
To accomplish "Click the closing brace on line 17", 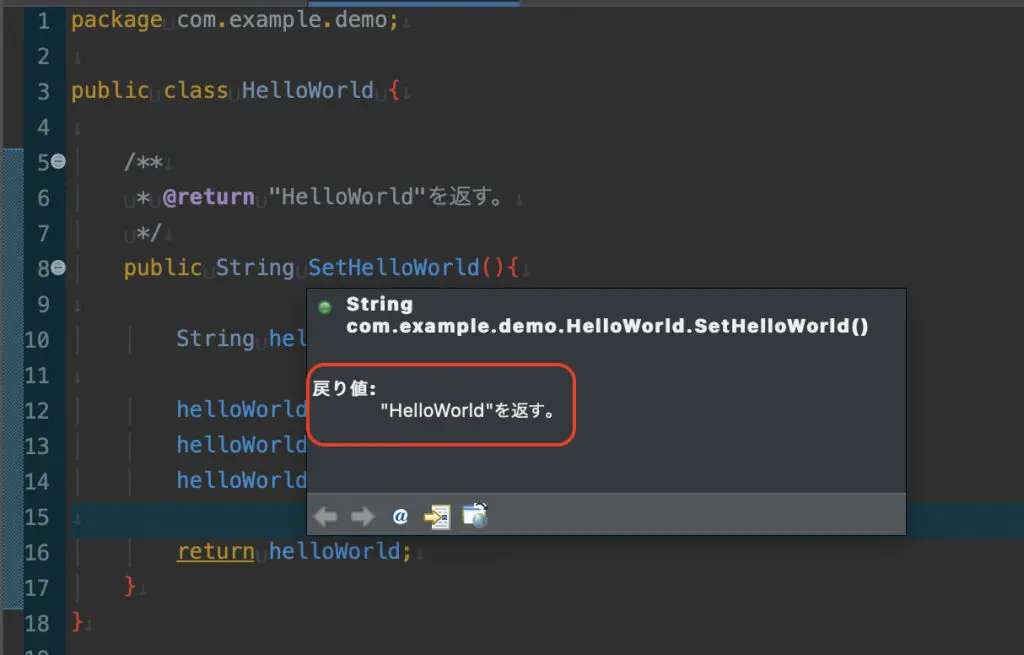I will [130, 586].
